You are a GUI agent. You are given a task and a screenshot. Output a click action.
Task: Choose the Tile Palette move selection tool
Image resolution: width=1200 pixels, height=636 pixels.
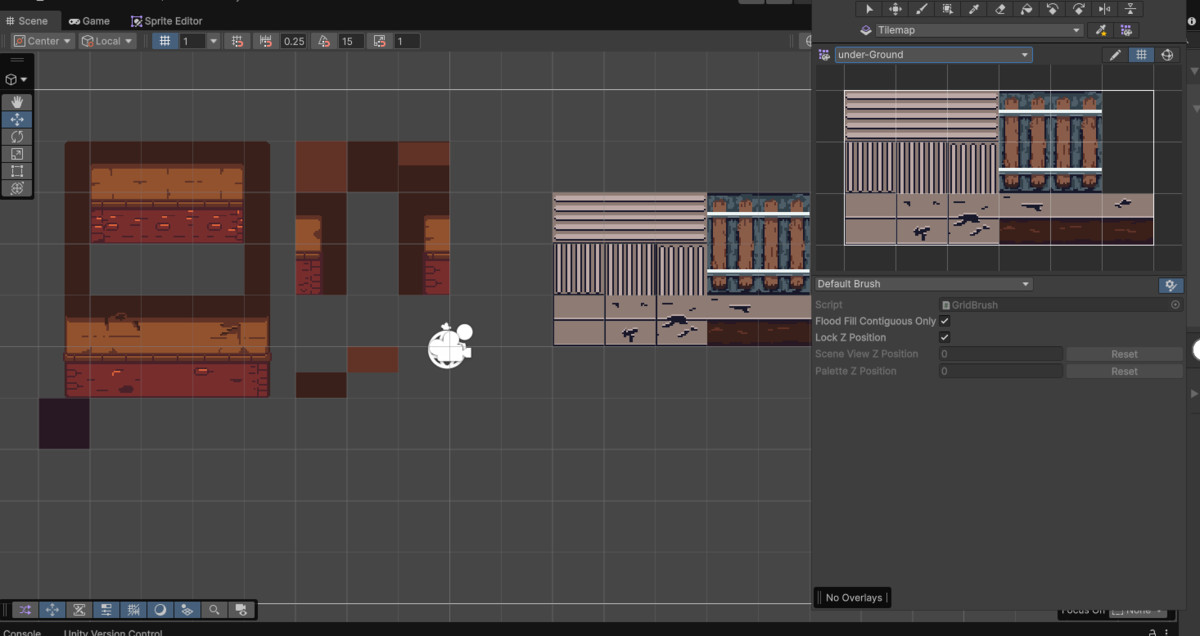tap(895, 9)
